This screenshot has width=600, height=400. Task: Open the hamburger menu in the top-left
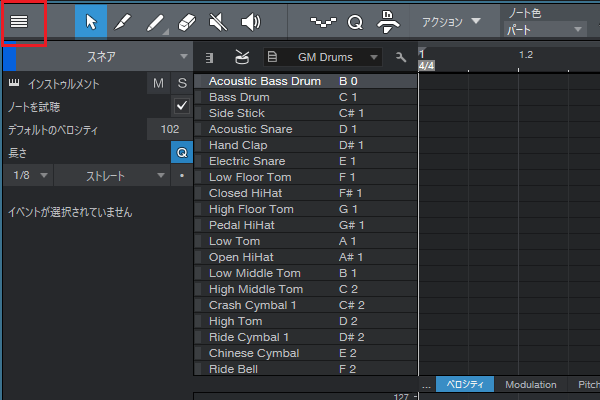(x=19, y=21)
